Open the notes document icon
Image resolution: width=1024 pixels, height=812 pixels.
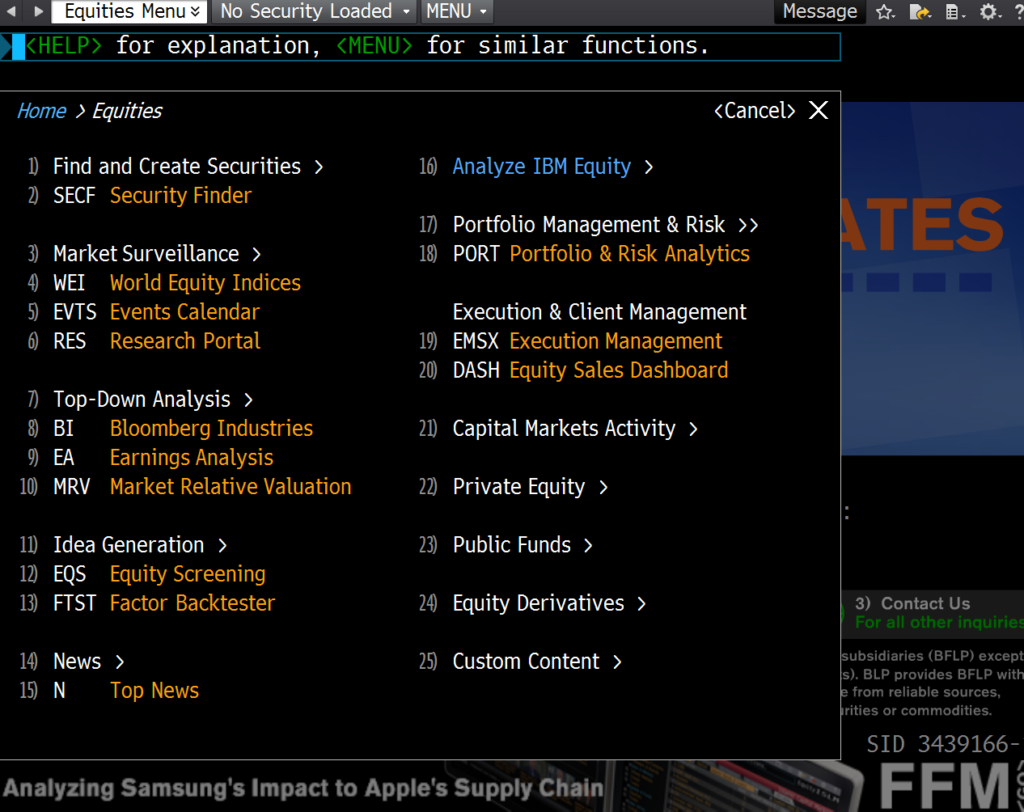952,12
